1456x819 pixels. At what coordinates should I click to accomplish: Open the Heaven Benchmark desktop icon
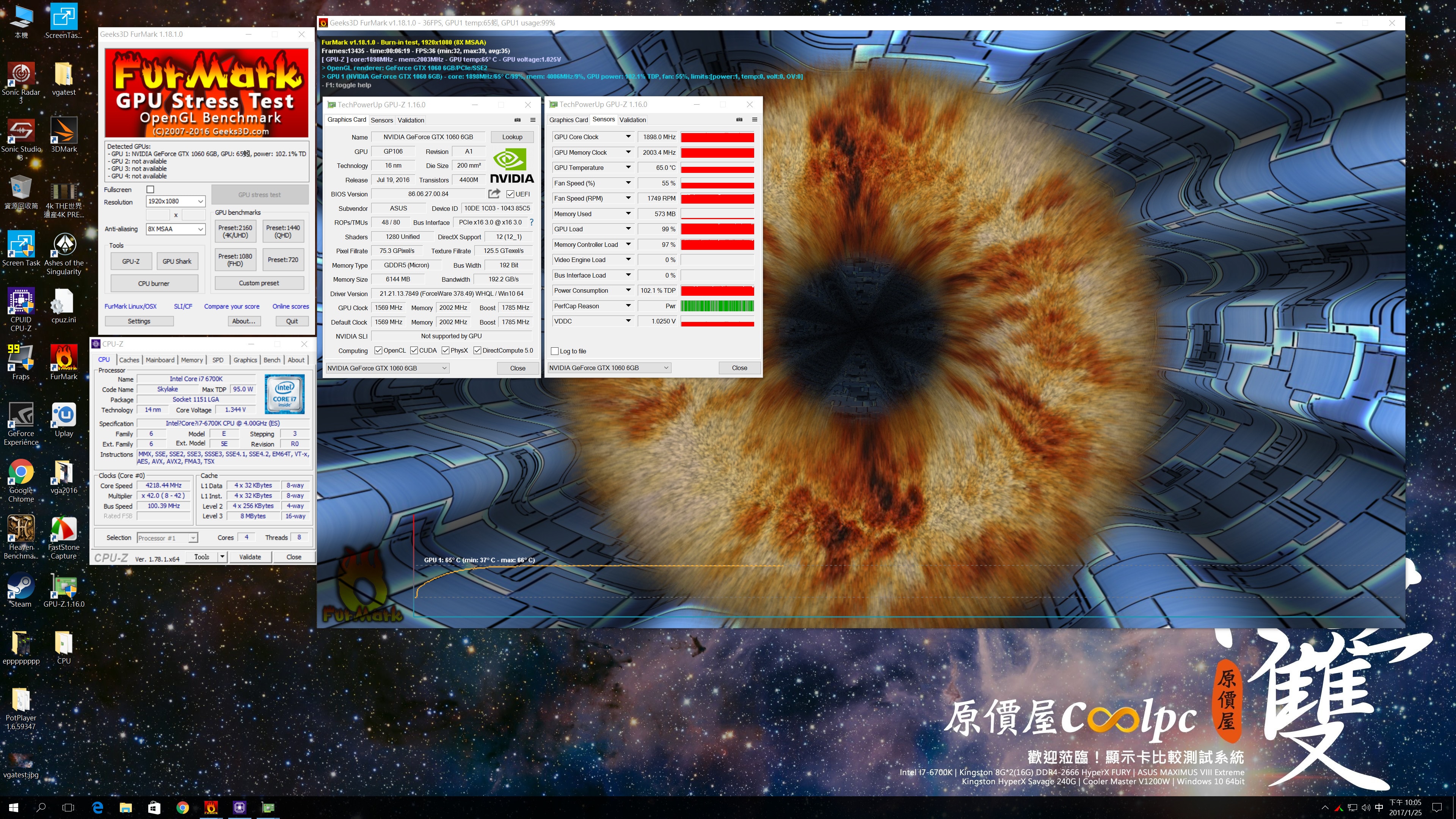click(x=21, y=538)
